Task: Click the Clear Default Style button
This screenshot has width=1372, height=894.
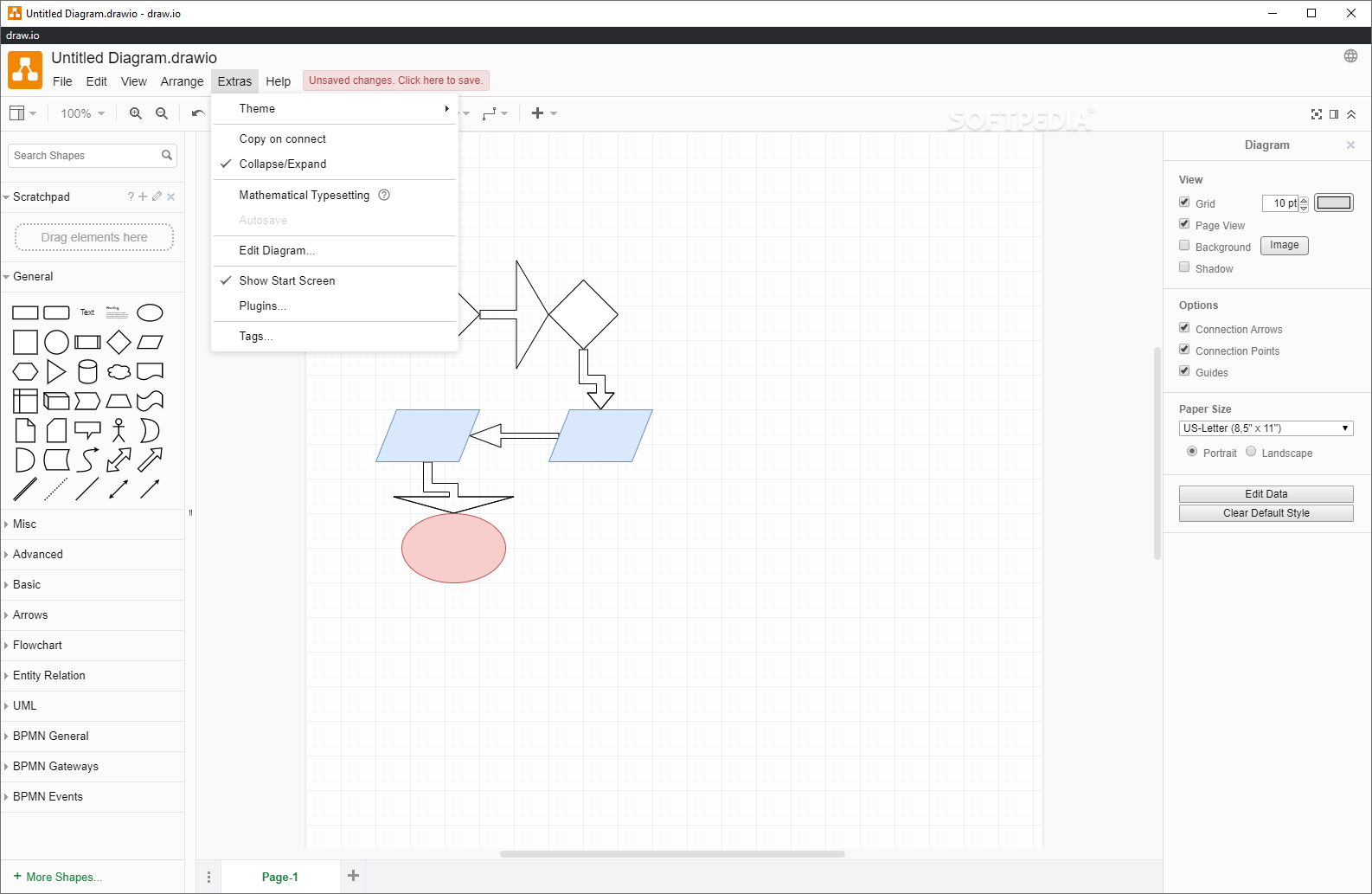Action: coord(1266,513)
